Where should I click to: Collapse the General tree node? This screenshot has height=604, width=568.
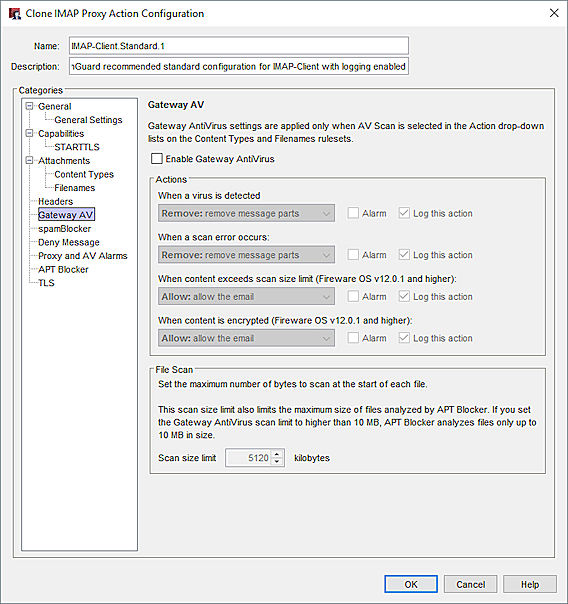29,106
